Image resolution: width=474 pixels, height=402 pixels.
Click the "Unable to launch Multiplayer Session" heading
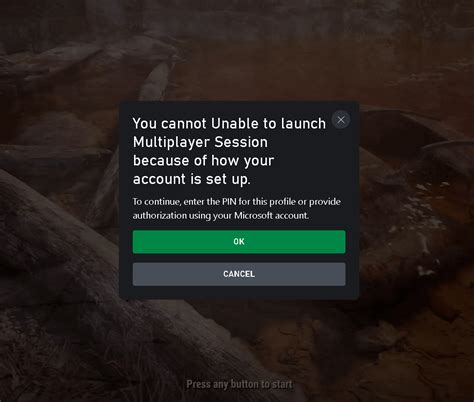pyautogui.click(x=229, y=133)
